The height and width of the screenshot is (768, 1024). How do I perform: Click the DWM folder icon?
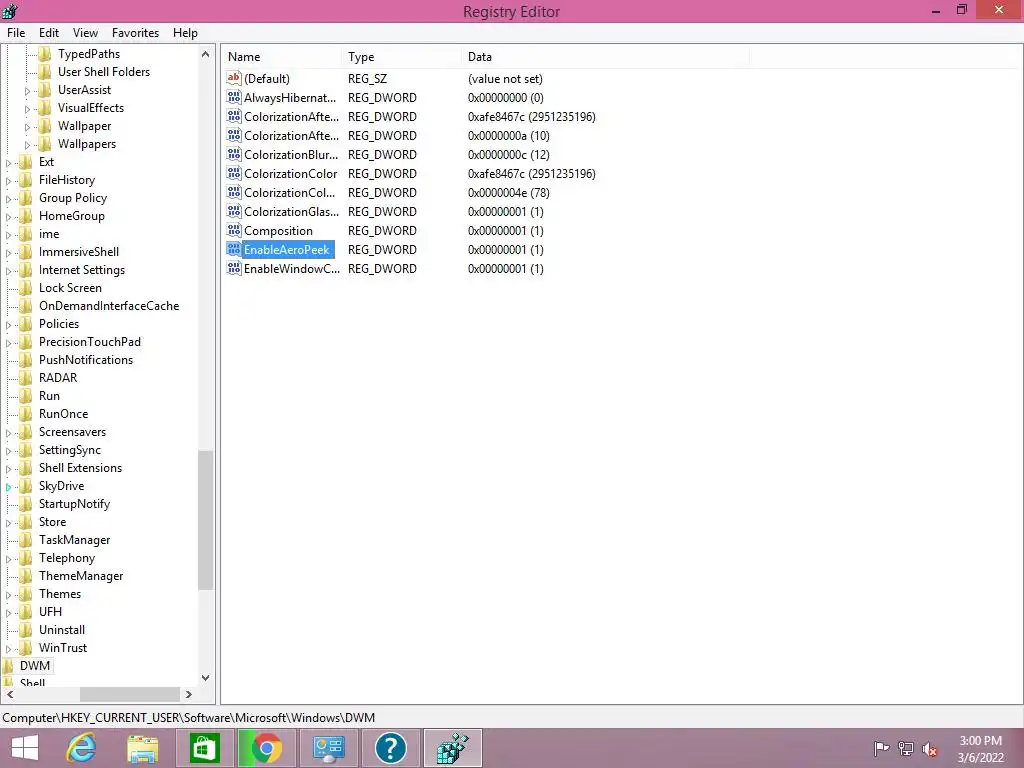8,665
